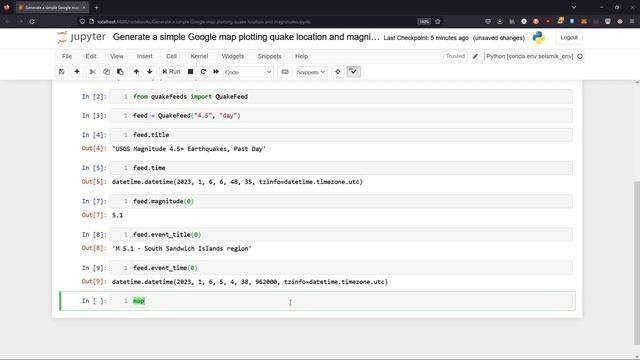Click the feed.magnitude(0) cell
This screenshot has width=640, height=360.
click(341, 201)
